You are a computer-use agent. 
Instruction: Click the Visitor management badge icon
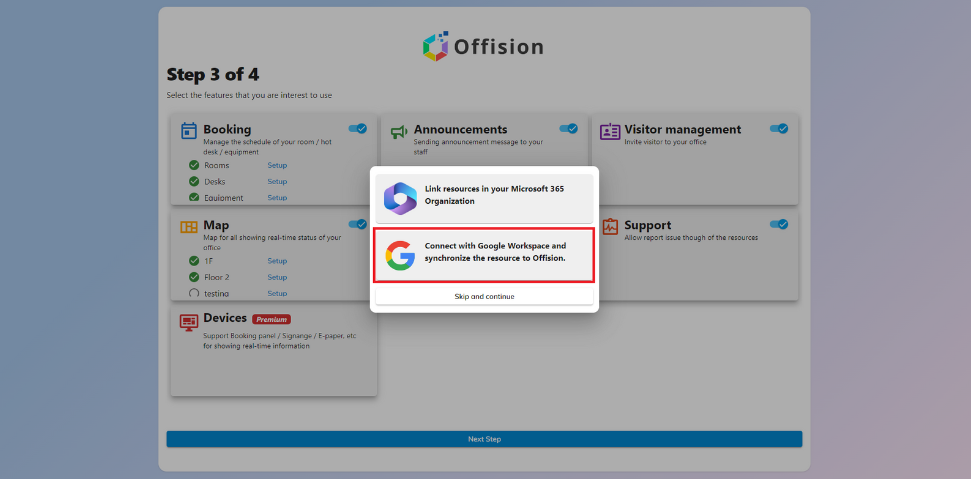click(610, 131)
